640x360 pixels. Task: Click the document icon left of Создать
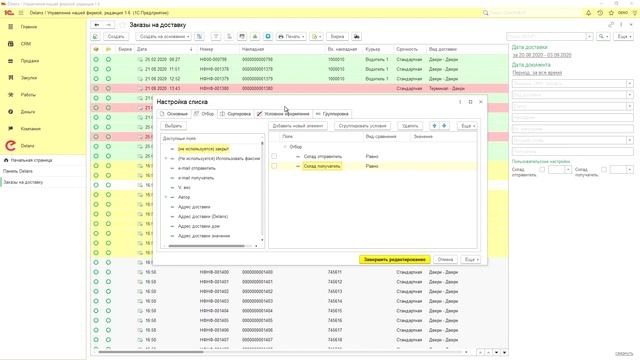(95, 37)
